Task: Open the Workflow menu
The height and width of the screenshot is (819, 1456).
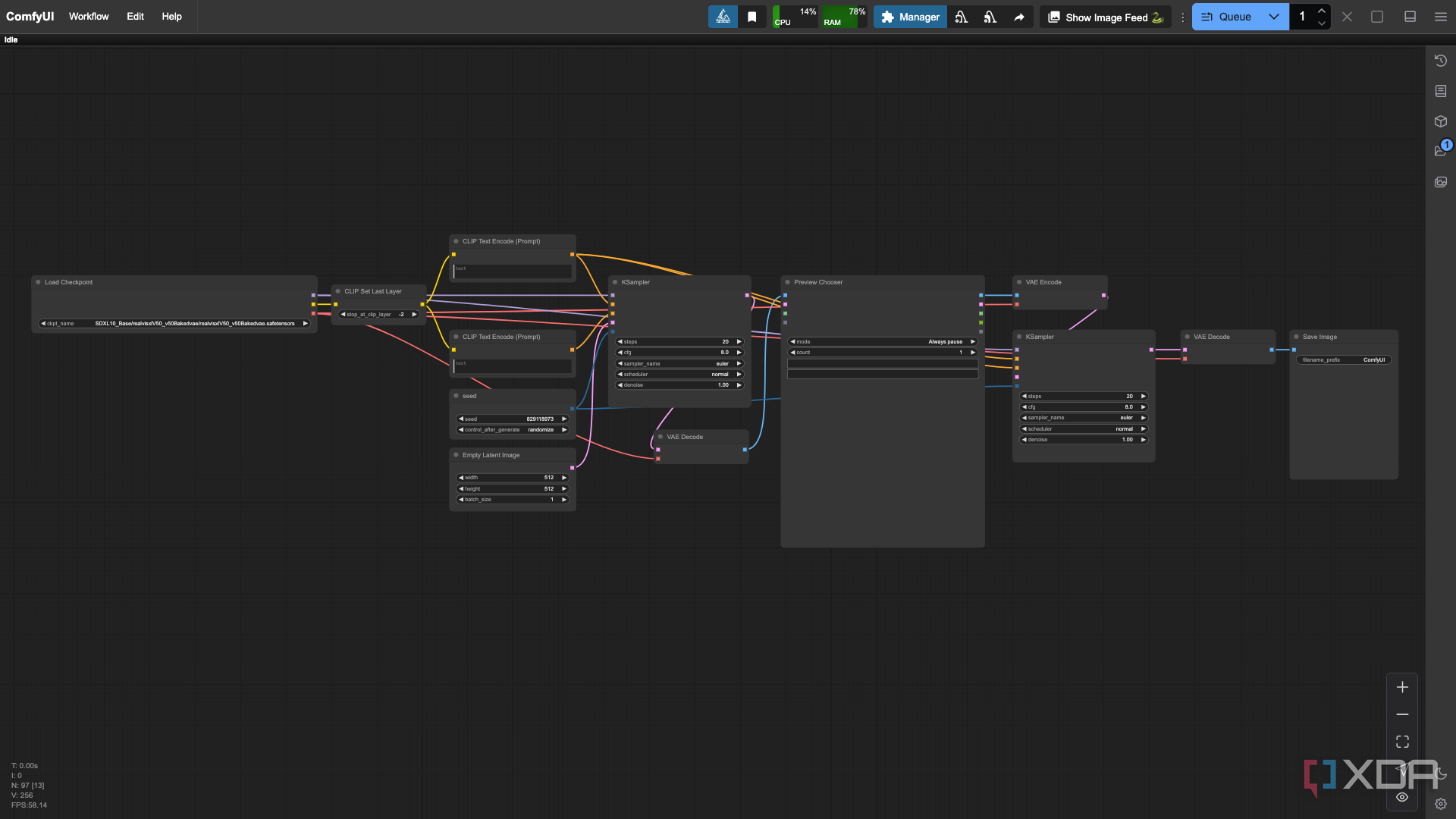Action: pyautogui.click(x=88, y=16)
